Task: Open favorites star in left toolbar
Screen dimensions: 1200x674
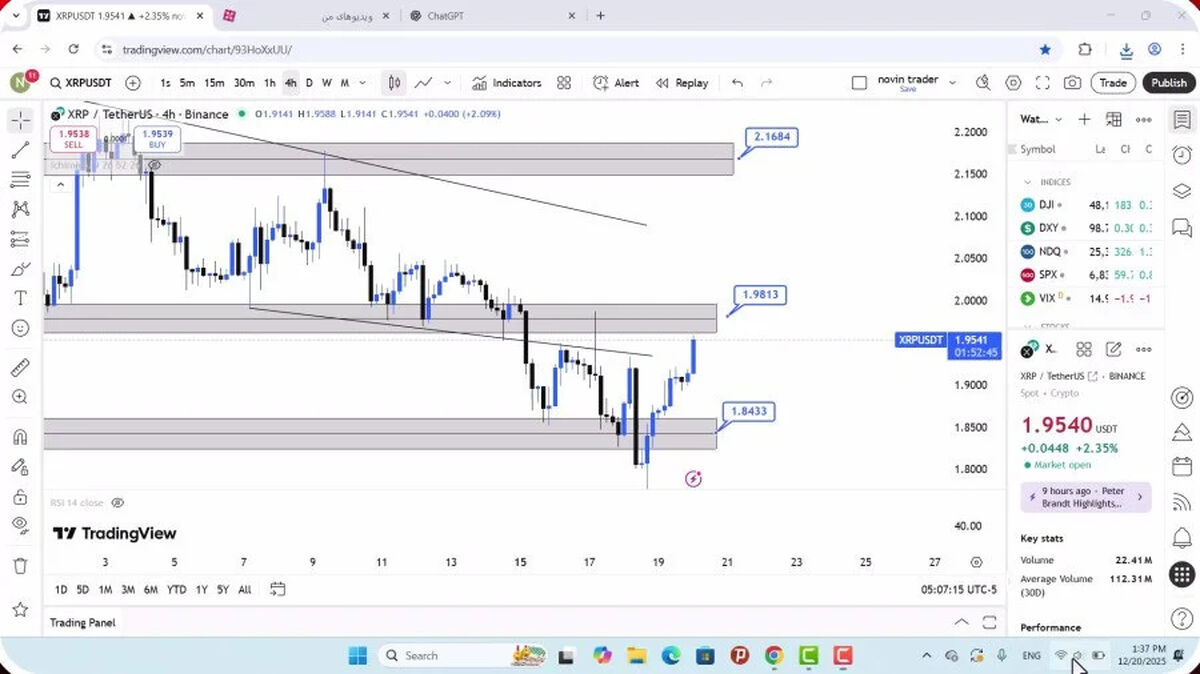Action: point(20,609)
